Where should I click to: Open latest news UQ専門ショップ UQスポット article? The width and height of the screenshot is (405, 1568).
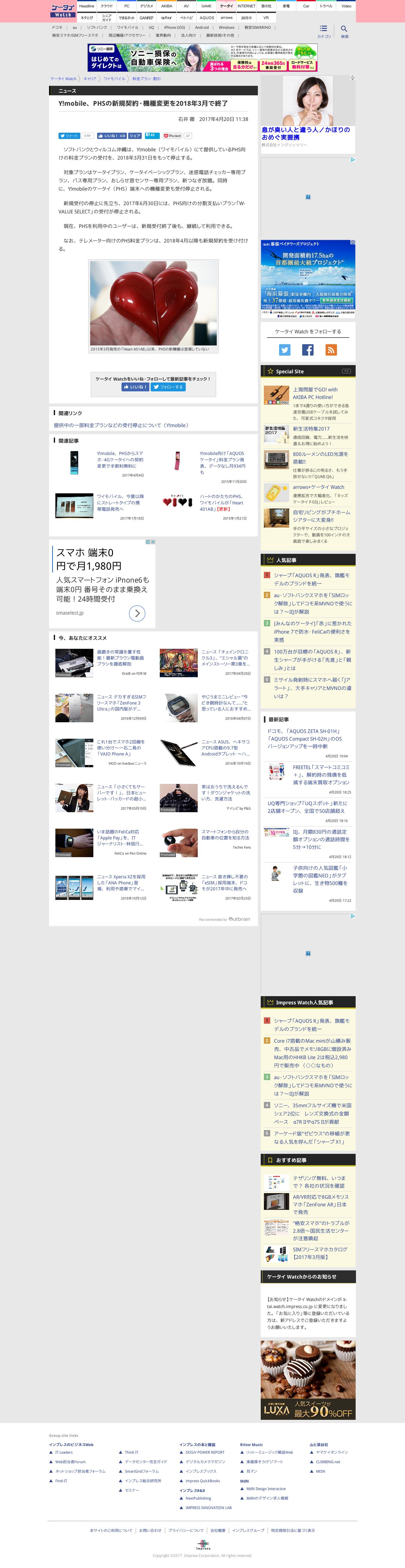pyautogui.click(x=307, y=806)
